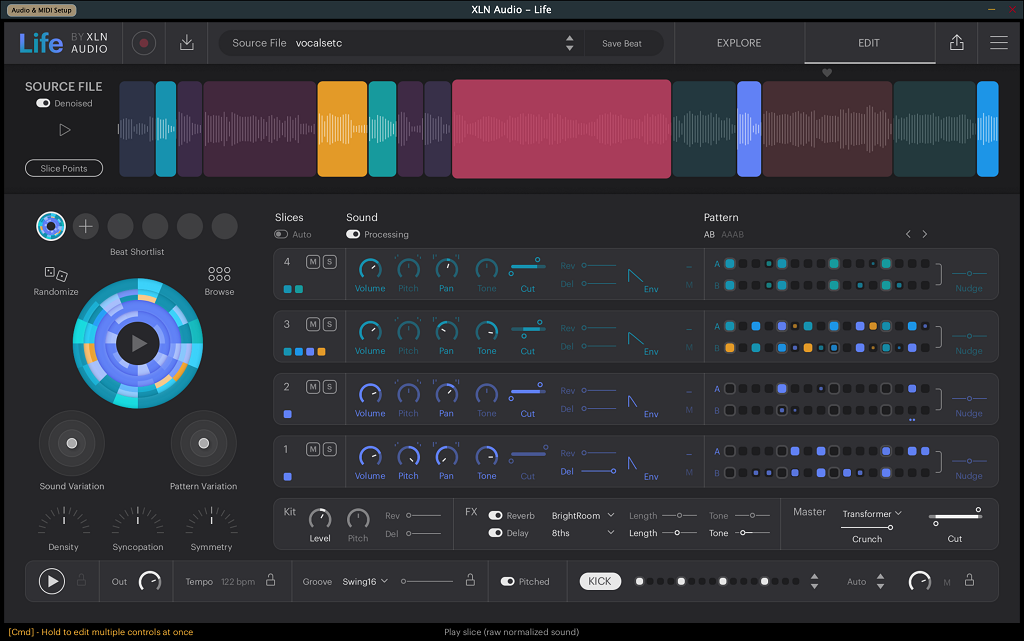Mute slice track 3
The height and width of the screenshot is (641, 1024).
[313, 324]
